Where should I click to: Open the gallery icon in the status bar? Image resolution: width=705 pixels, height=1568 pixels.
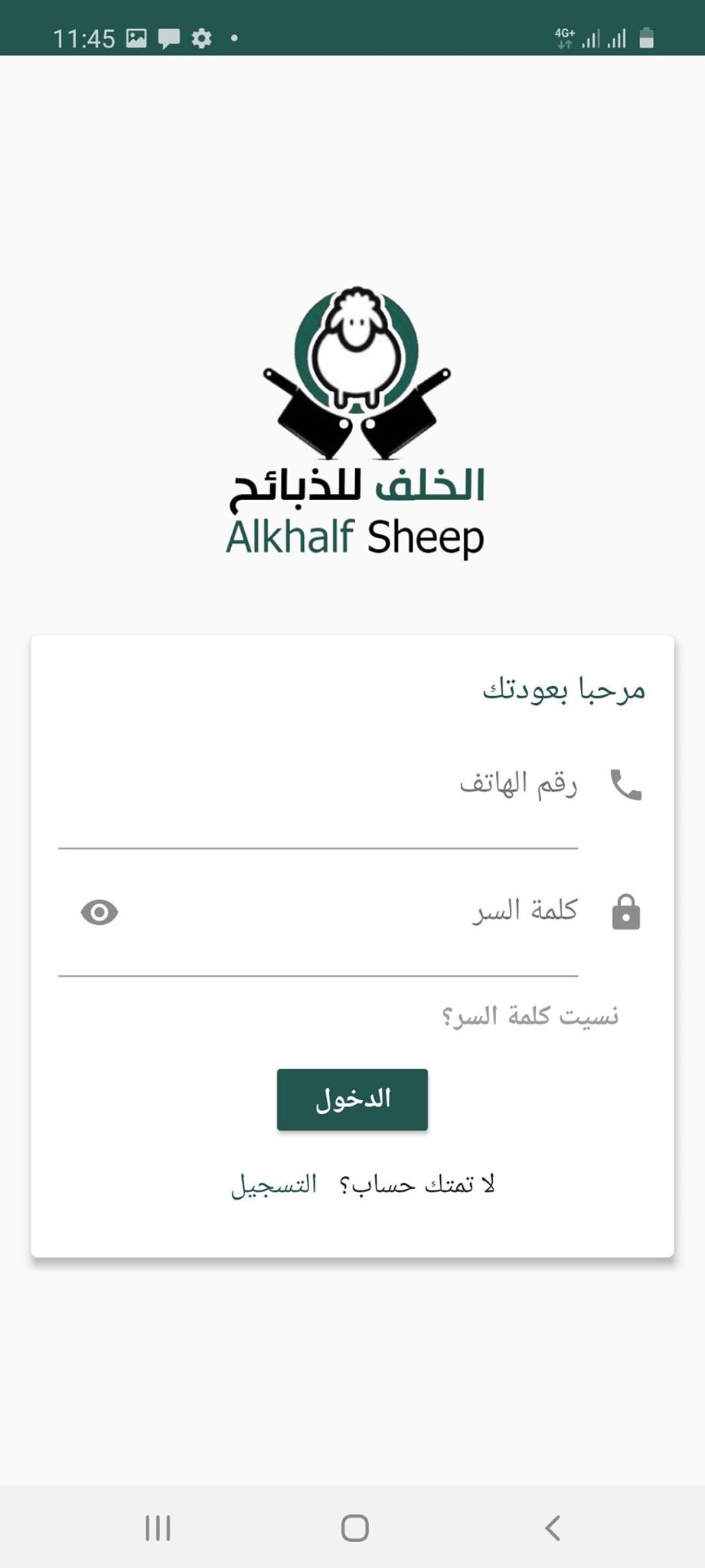click(x=136, y=38)
